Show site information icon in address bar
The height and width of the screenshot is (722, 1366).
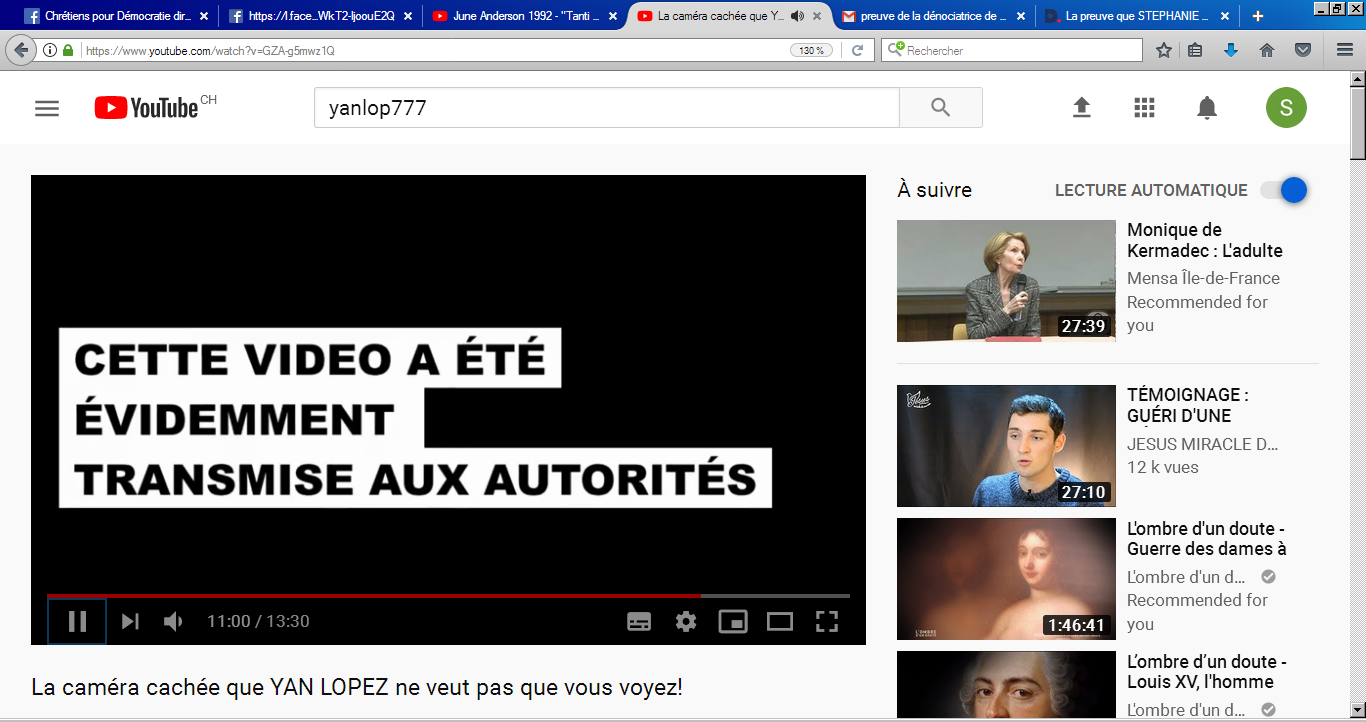[x=50, y=50]
